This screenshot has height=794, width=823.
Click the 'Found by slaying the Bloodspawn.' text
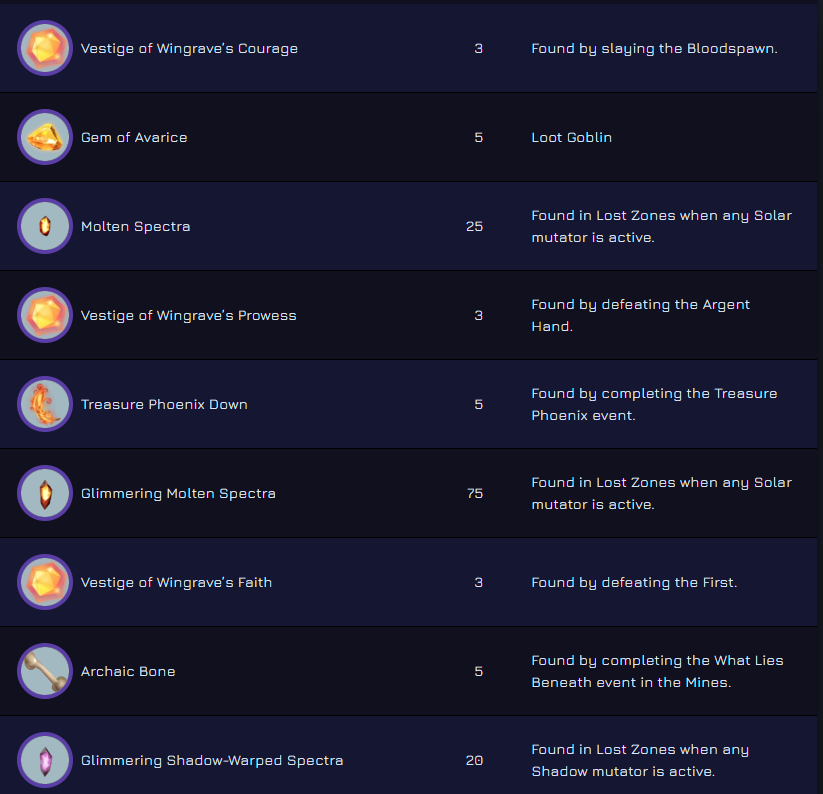(654, 48)
